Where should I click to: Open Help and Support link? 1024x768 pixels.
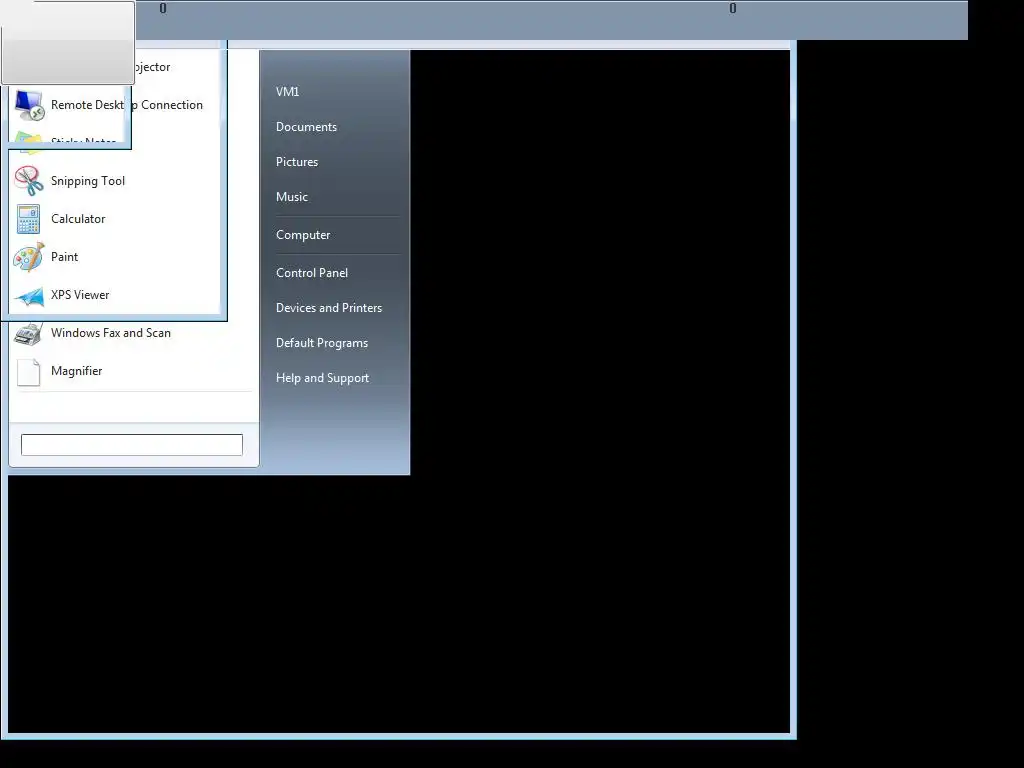pos(322,378)
